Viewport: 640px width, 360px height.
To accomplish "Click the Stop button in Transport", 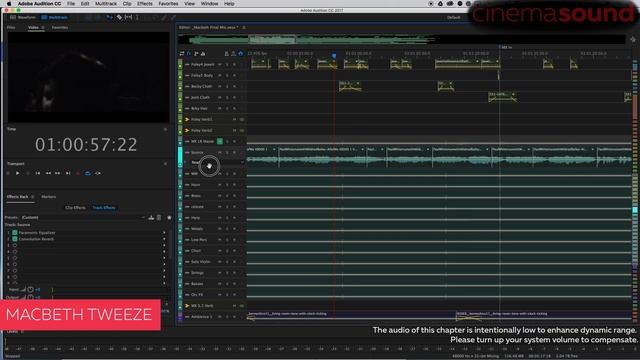I will 8,173.
